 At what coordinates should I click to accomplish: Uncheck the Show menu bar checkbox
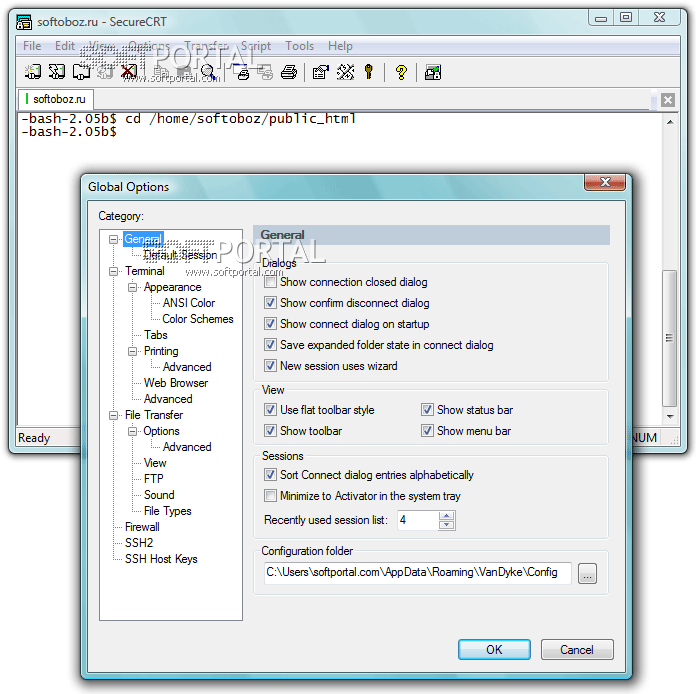427,431
